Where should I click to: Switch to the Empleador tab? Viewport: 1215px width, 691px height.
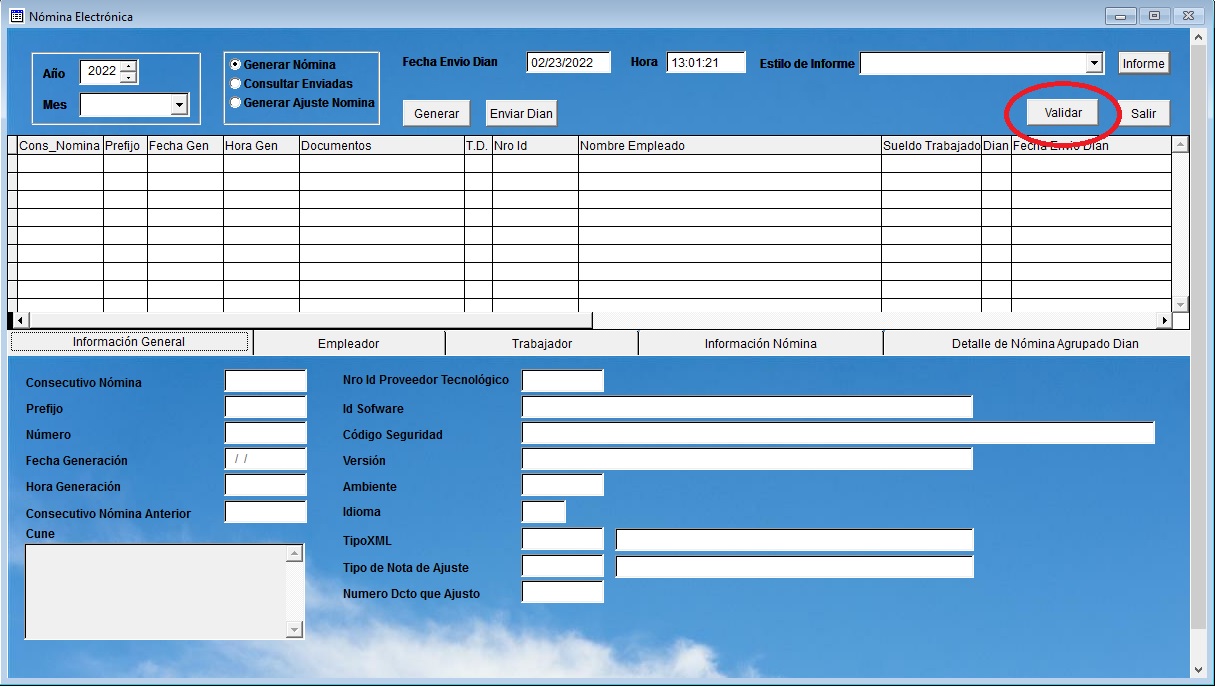click(x=348, y=343)
